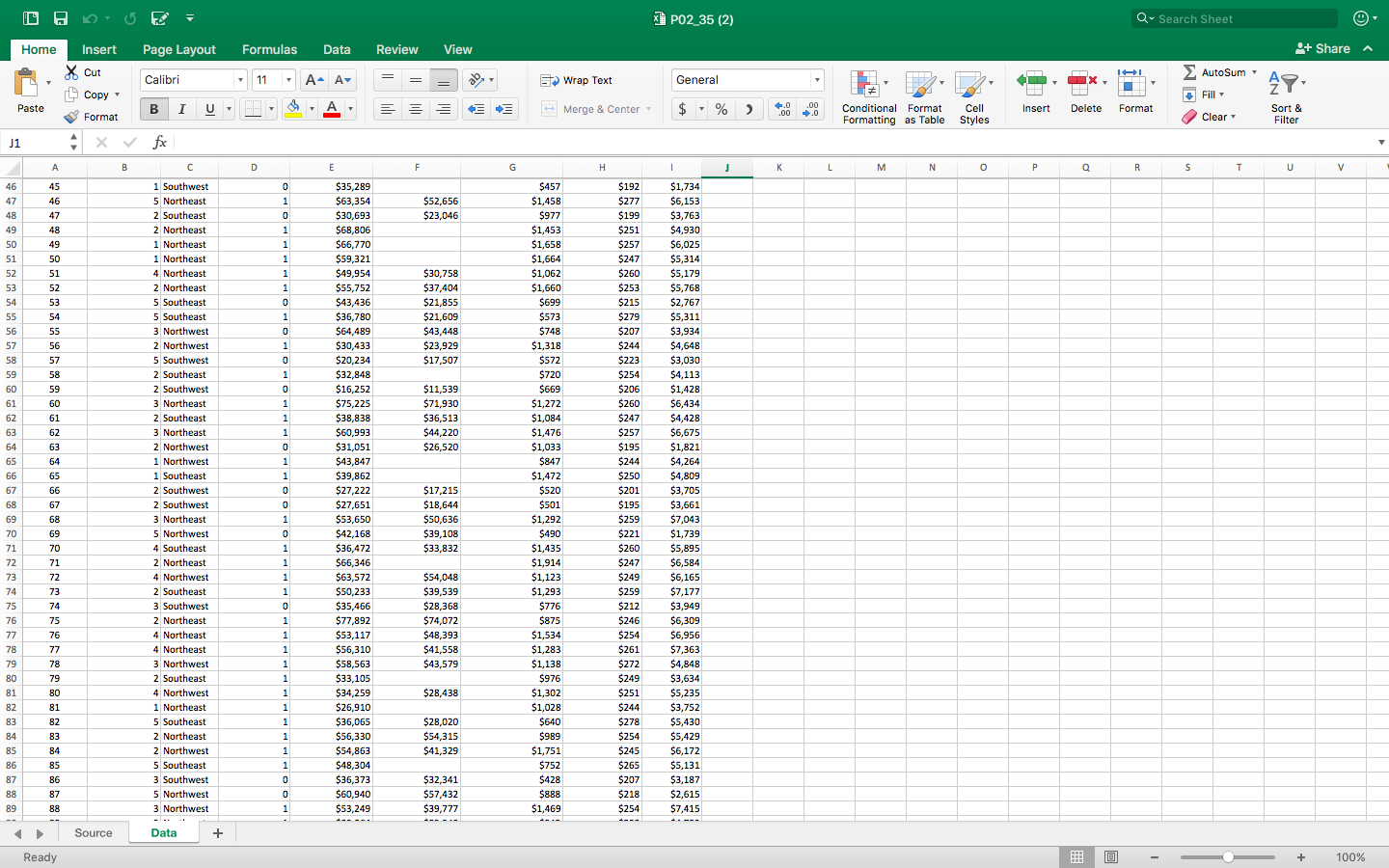Toggle italic formatting on
Viewport: 1389px width, 868px height.
pos(181,109)
